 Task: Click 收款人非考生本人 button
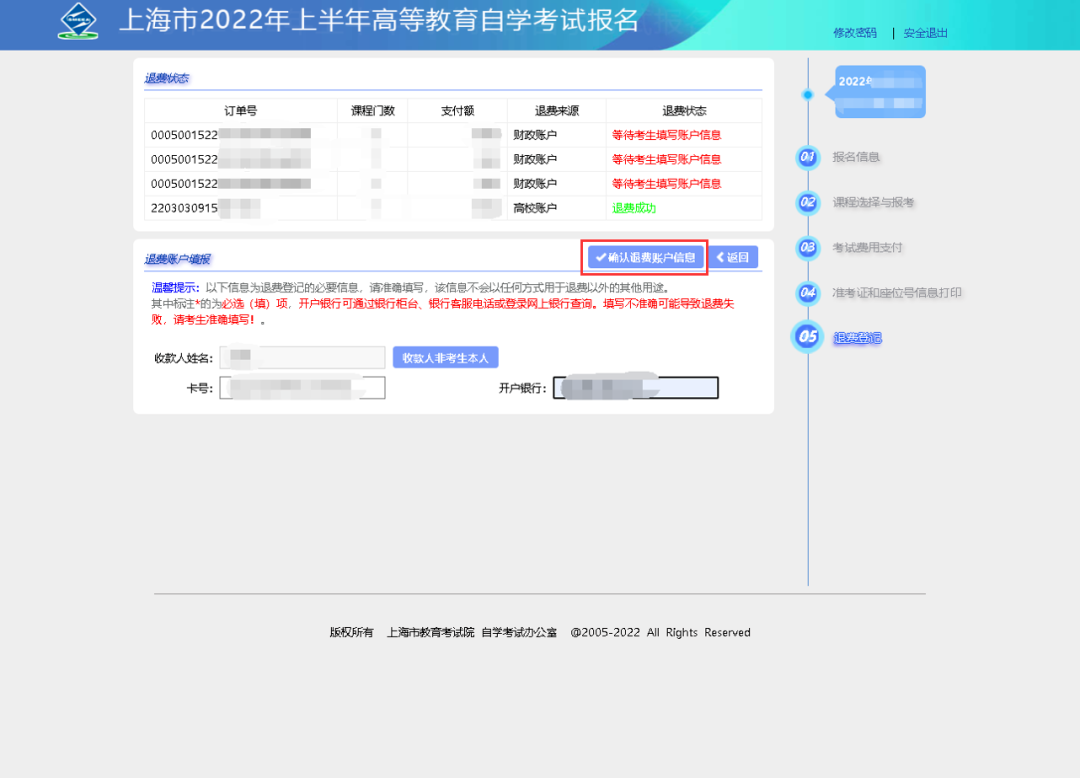pyautogui.click(x=445, y=357)
